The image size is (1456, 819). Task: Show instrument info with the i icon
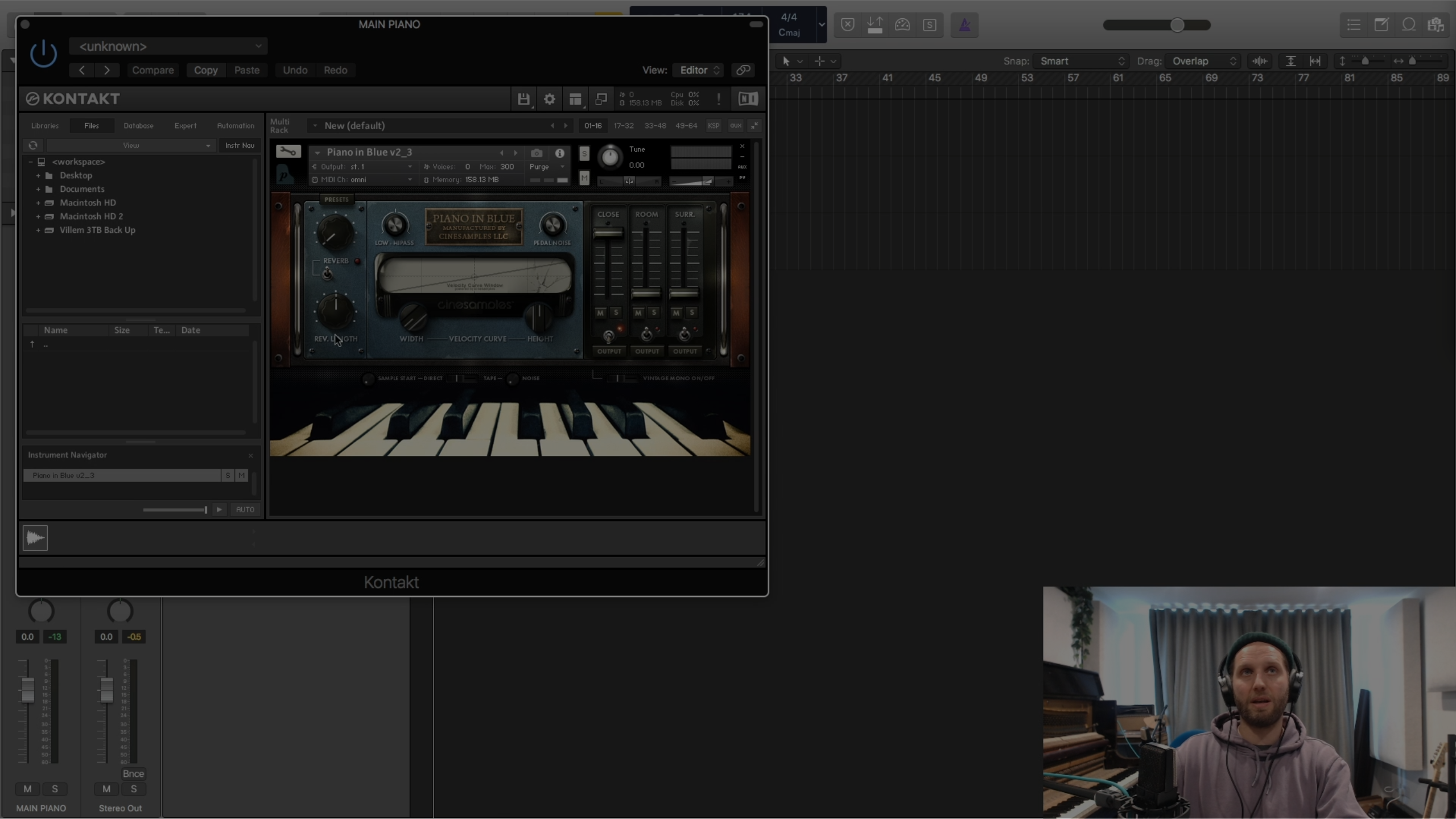[559, 153]
